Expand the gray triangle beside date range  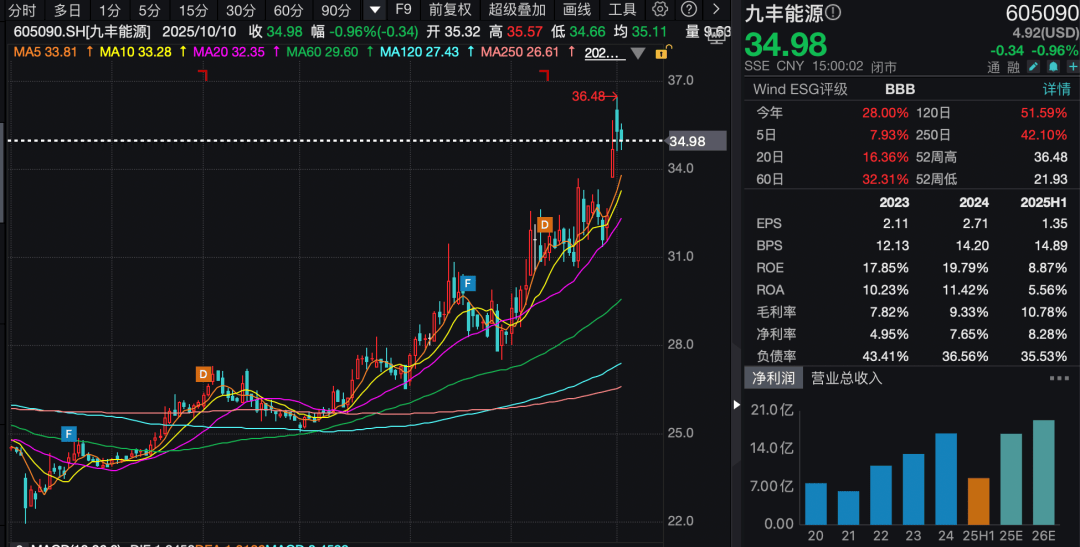(x=637, y=53)
